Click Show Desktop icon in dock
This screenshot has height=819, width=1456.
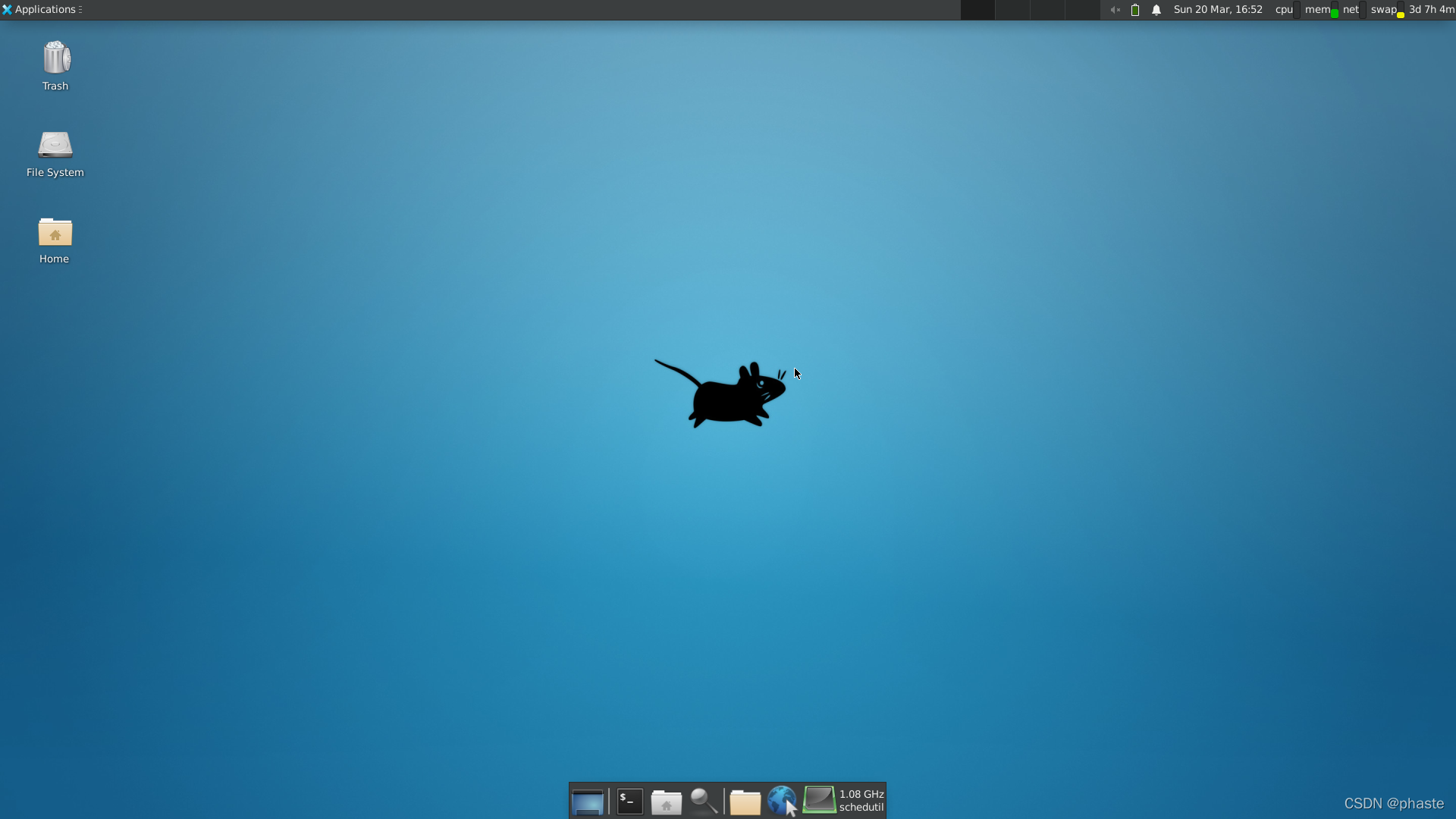pyautogui.click(x=588, y=802)
